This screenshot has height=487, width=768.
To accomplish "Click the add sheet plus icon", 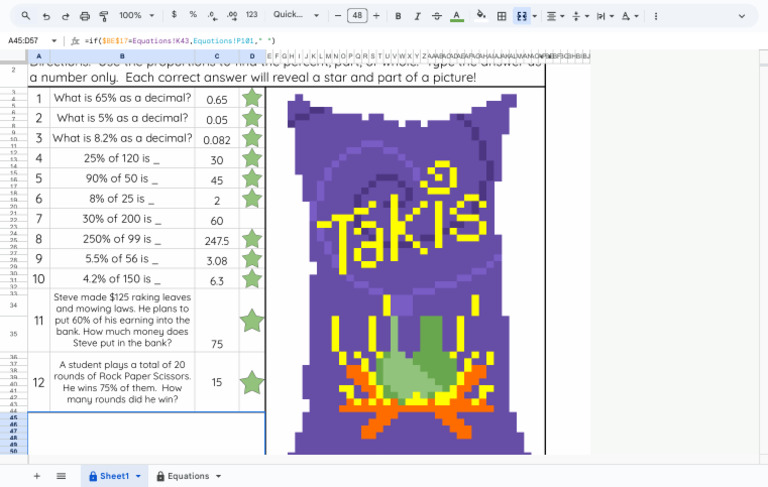I will click(37, 476).
